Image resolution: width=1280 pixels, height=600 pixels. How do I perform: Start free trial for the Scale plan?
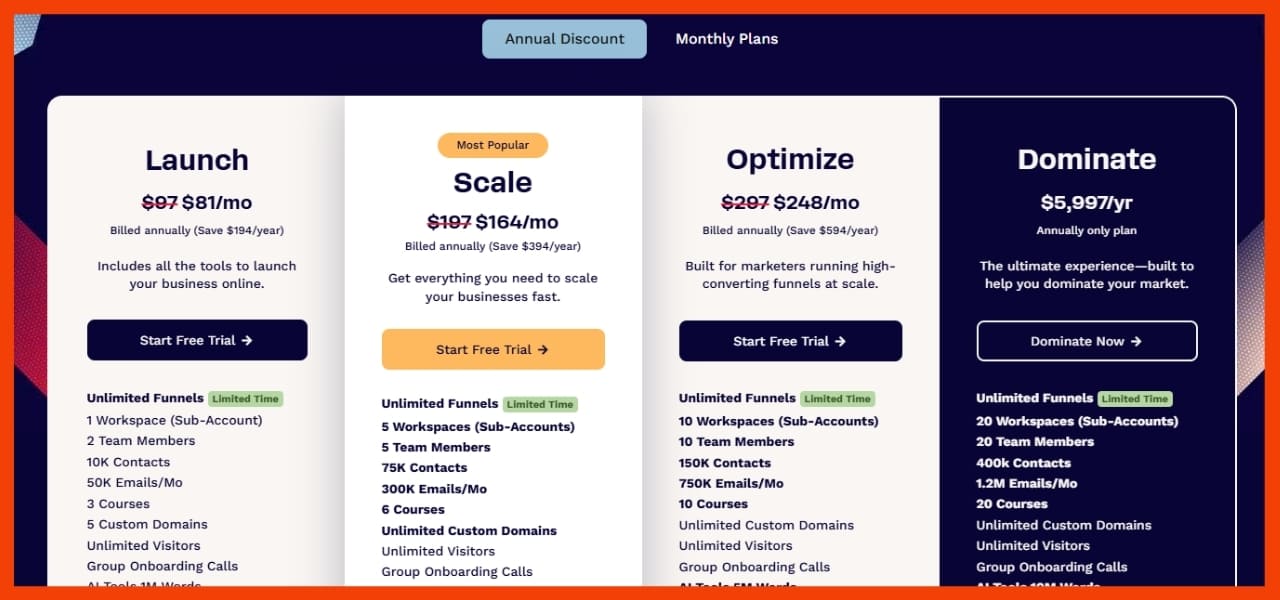click(493, 349)
